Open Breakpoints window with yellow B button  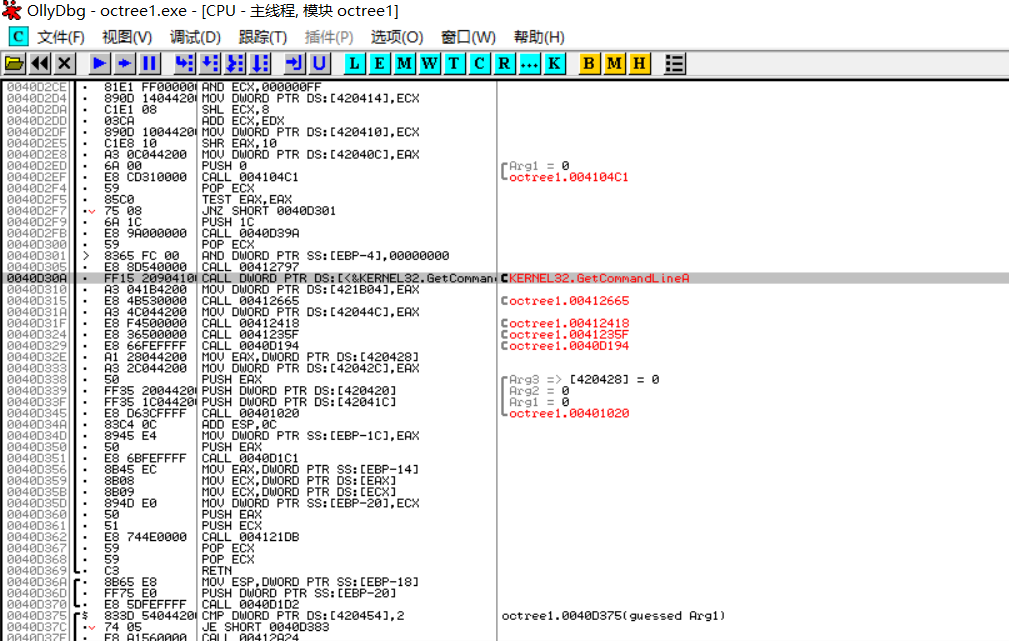[x=589, y=64]
